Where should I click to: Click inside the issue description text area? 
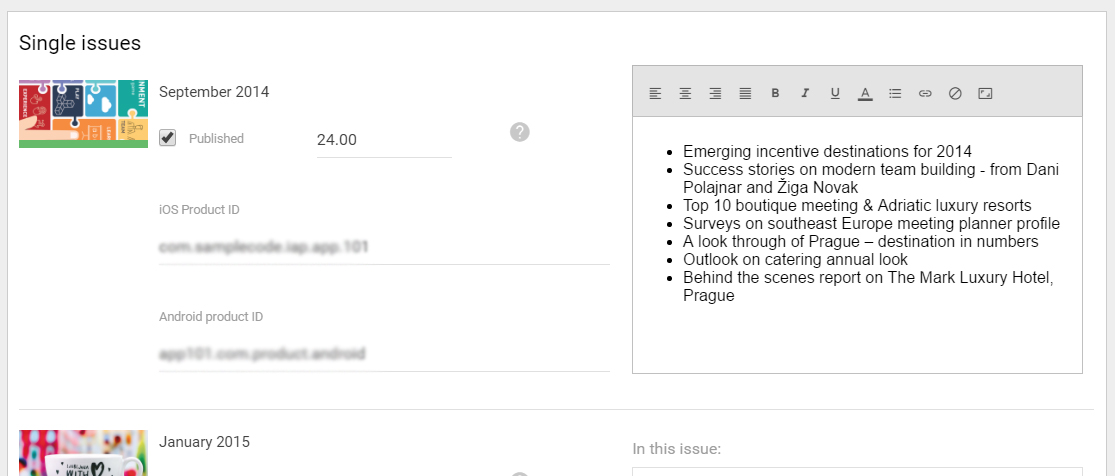pos(857,245)
